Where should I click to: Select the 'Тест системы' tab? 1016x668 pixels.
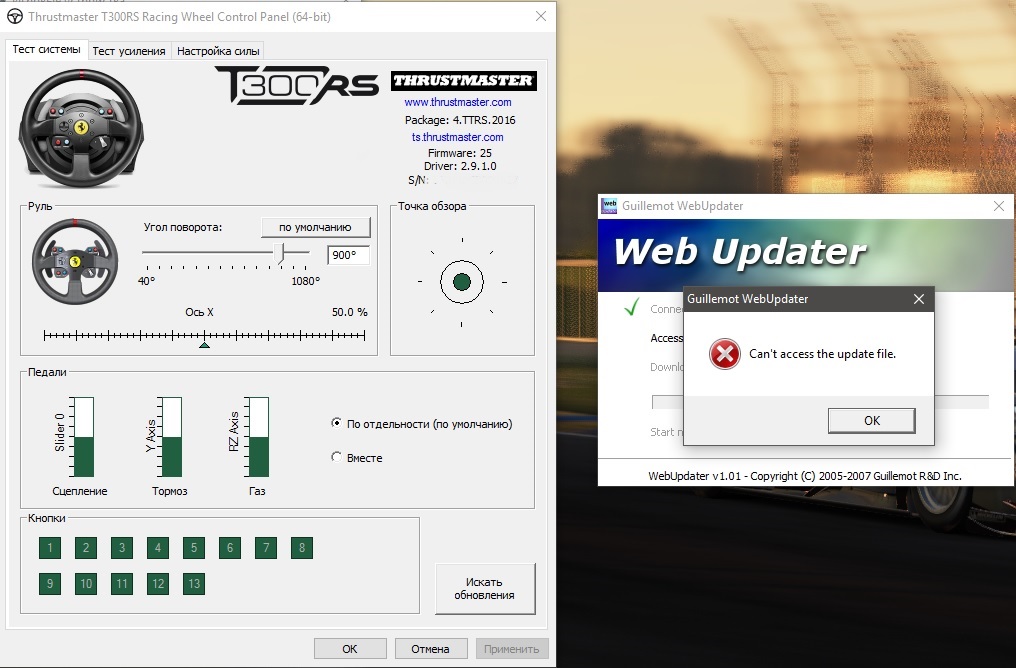point(46,50)
